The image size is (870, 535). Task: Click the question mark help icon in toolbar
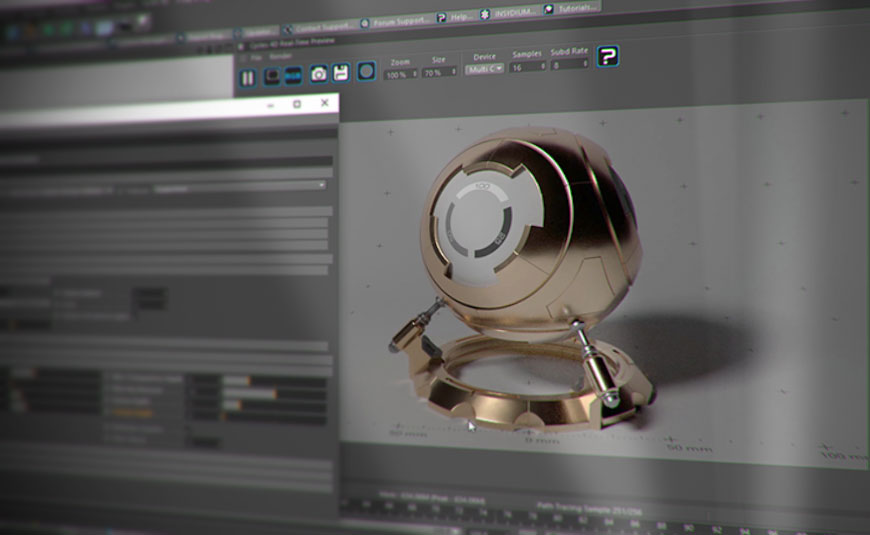[x=607, y=56]
